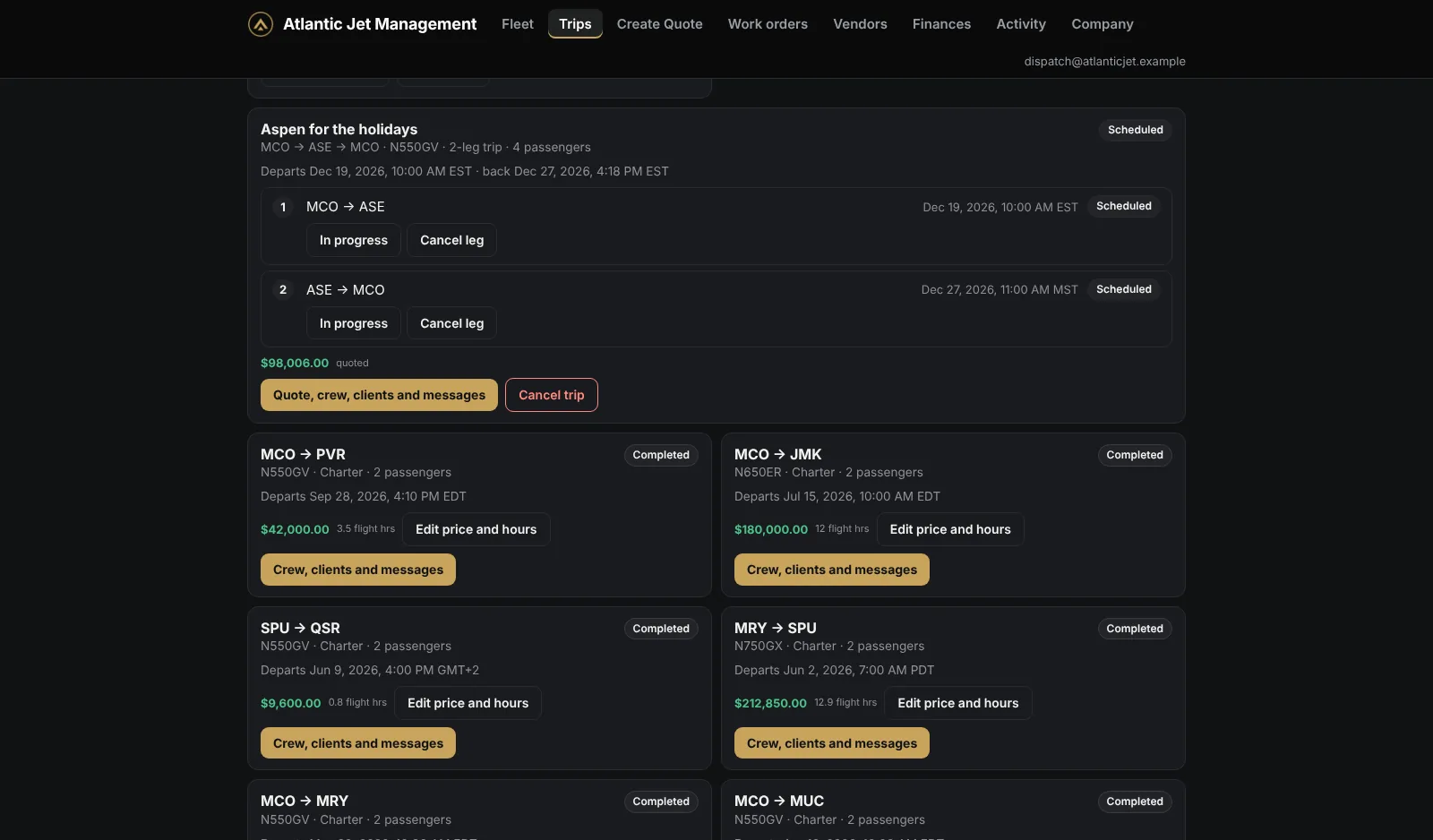Screen dimensions: 1433x840
Task: Open Crew, clients and messages for SPU → QSR
Action: 358,743
